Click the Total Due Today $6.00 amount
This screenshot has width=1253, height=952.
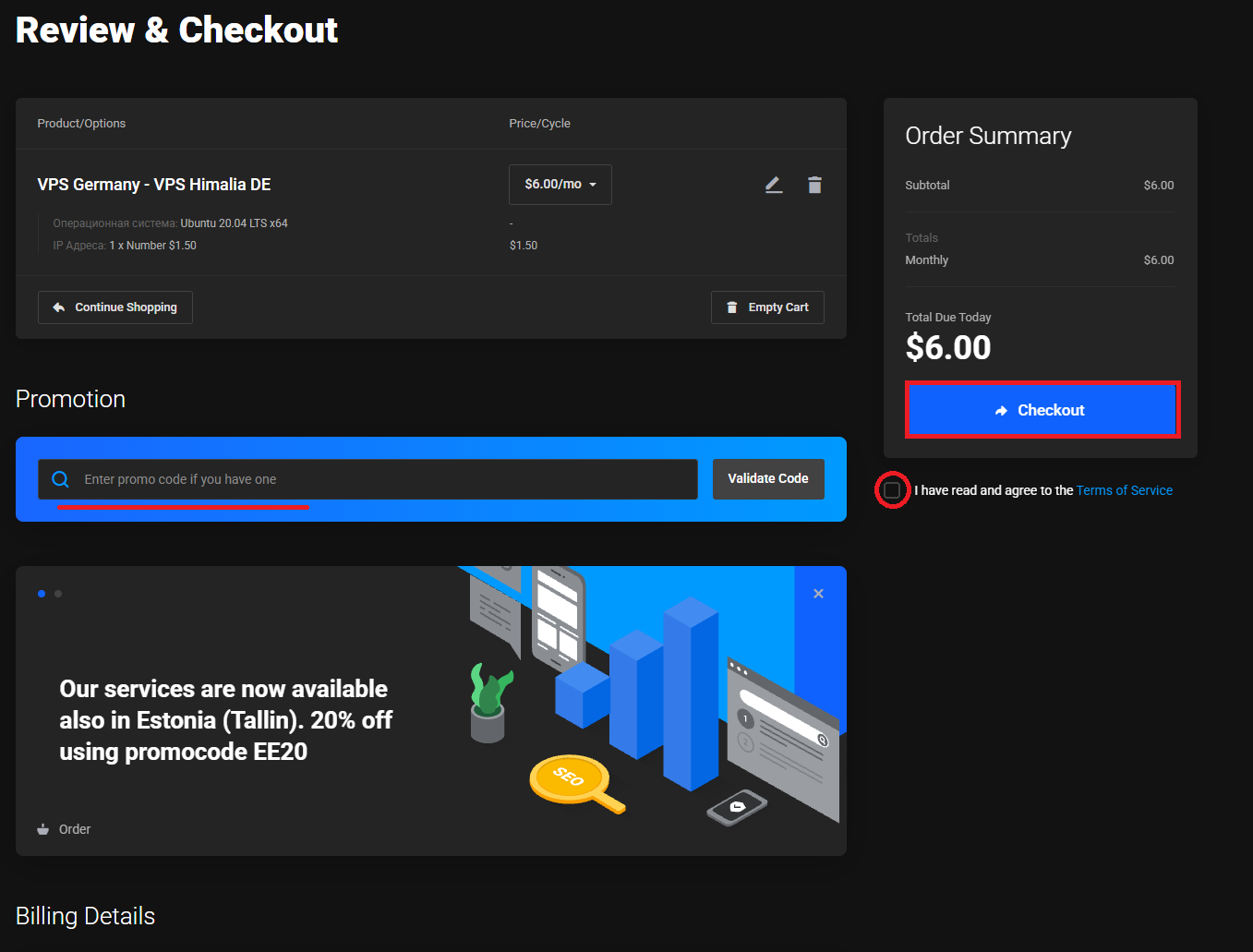coord(948,347)
